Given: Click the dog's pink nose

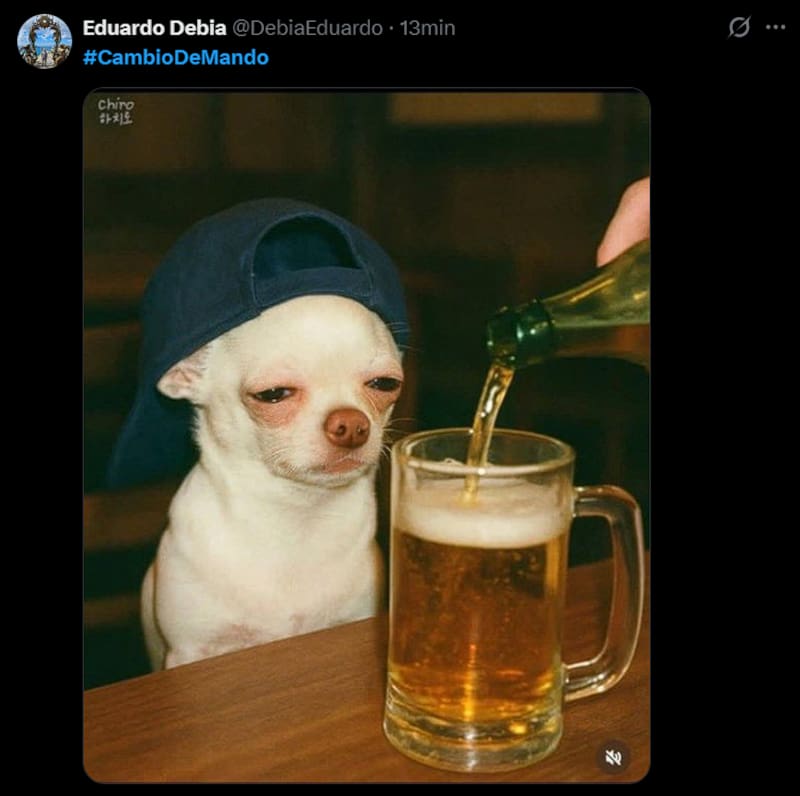Looking at the screenshot, I should pyautogui.click(x=347, y=428).
